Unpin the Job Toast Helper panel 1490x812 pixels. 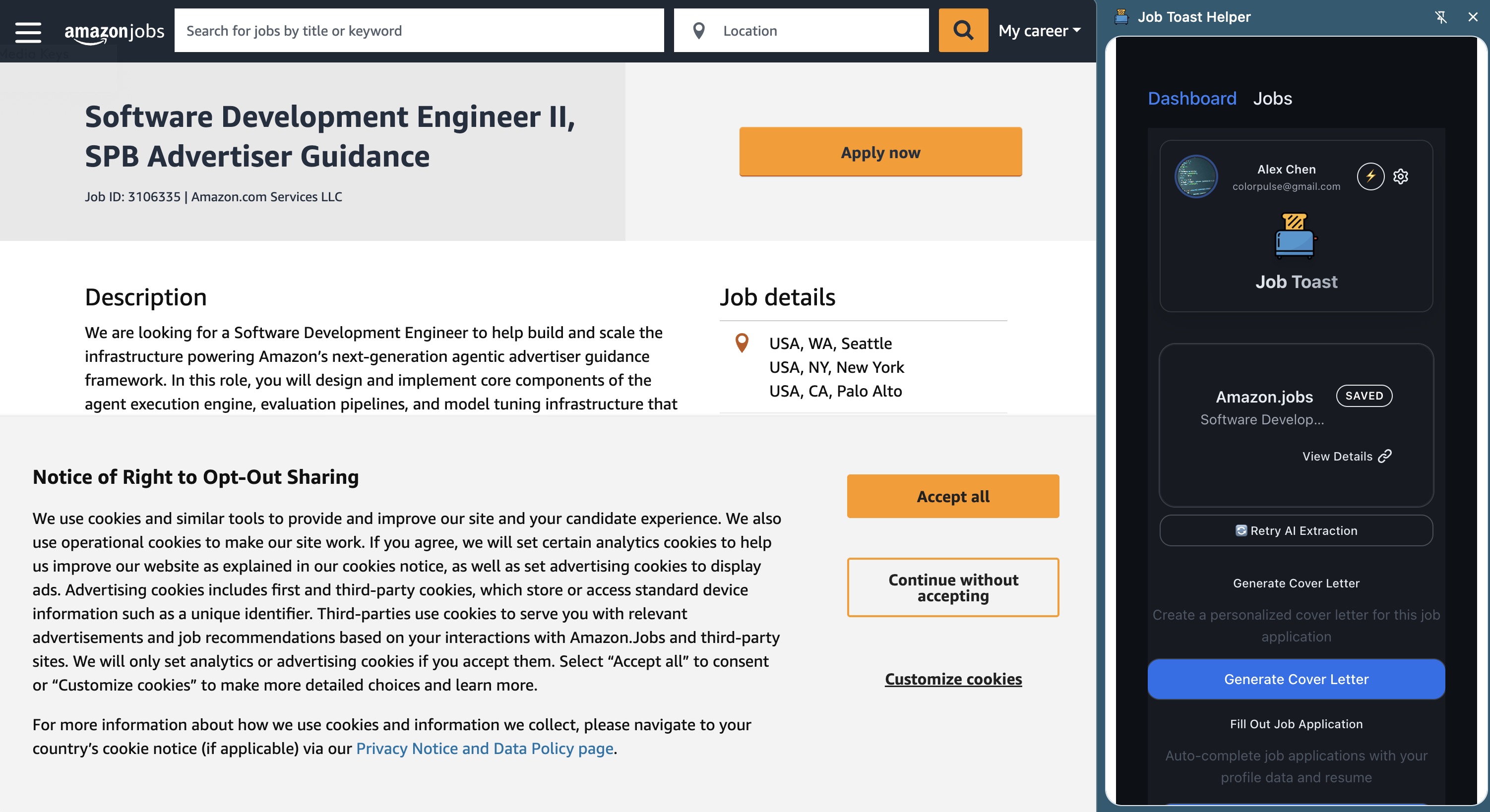pos(1441,17)
